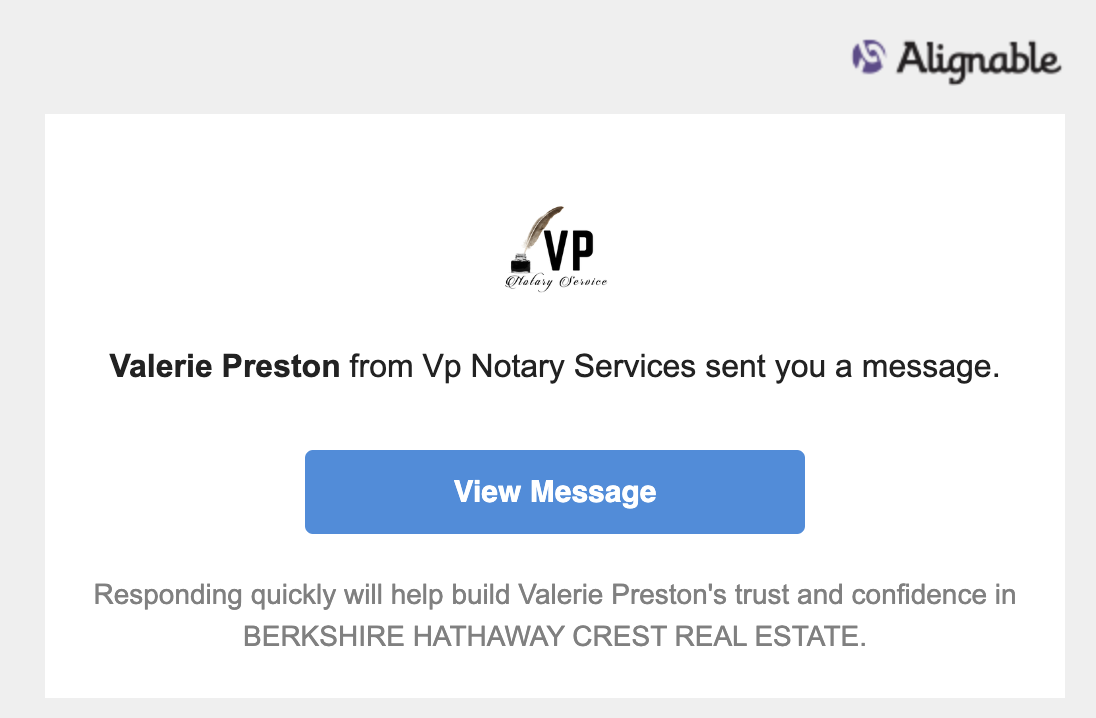Click bold Valerie Preston sender name
Viewport: 1096px width, 718px height.
pos(224,366)
